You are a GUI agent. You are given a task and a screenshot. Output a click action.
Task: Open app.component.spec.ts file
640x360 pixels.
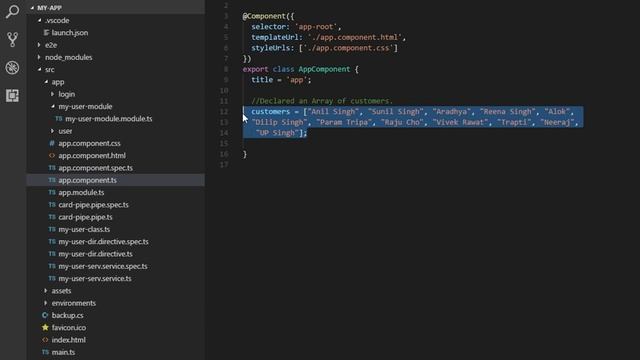(x=96, y=168)
